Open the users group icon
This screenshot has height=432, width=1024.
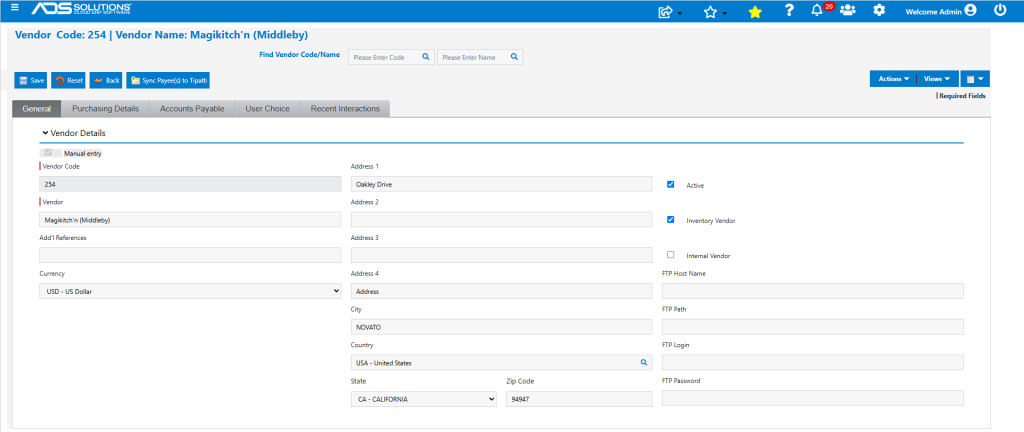[848, 10]
